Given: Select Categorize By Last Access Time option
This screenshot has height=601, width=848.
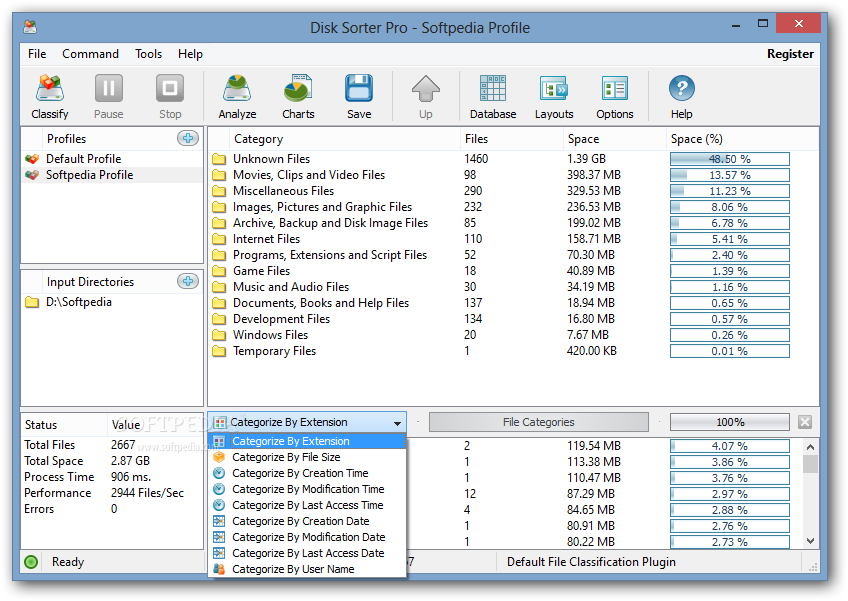Looking at the screenshot, I should 307,505.
